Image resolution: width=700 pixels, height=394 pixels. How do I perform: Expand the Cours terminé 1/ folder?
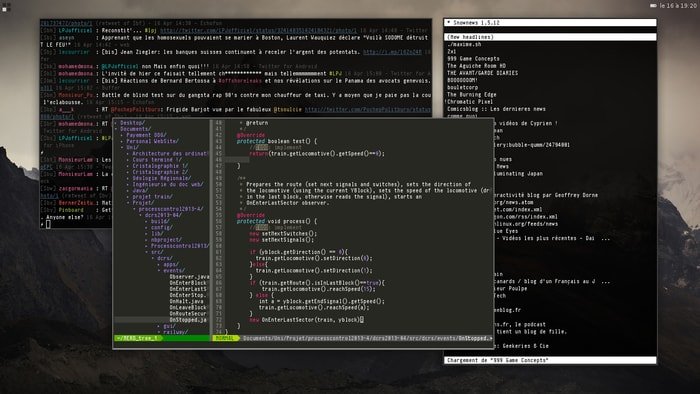[x=157, y=160]
